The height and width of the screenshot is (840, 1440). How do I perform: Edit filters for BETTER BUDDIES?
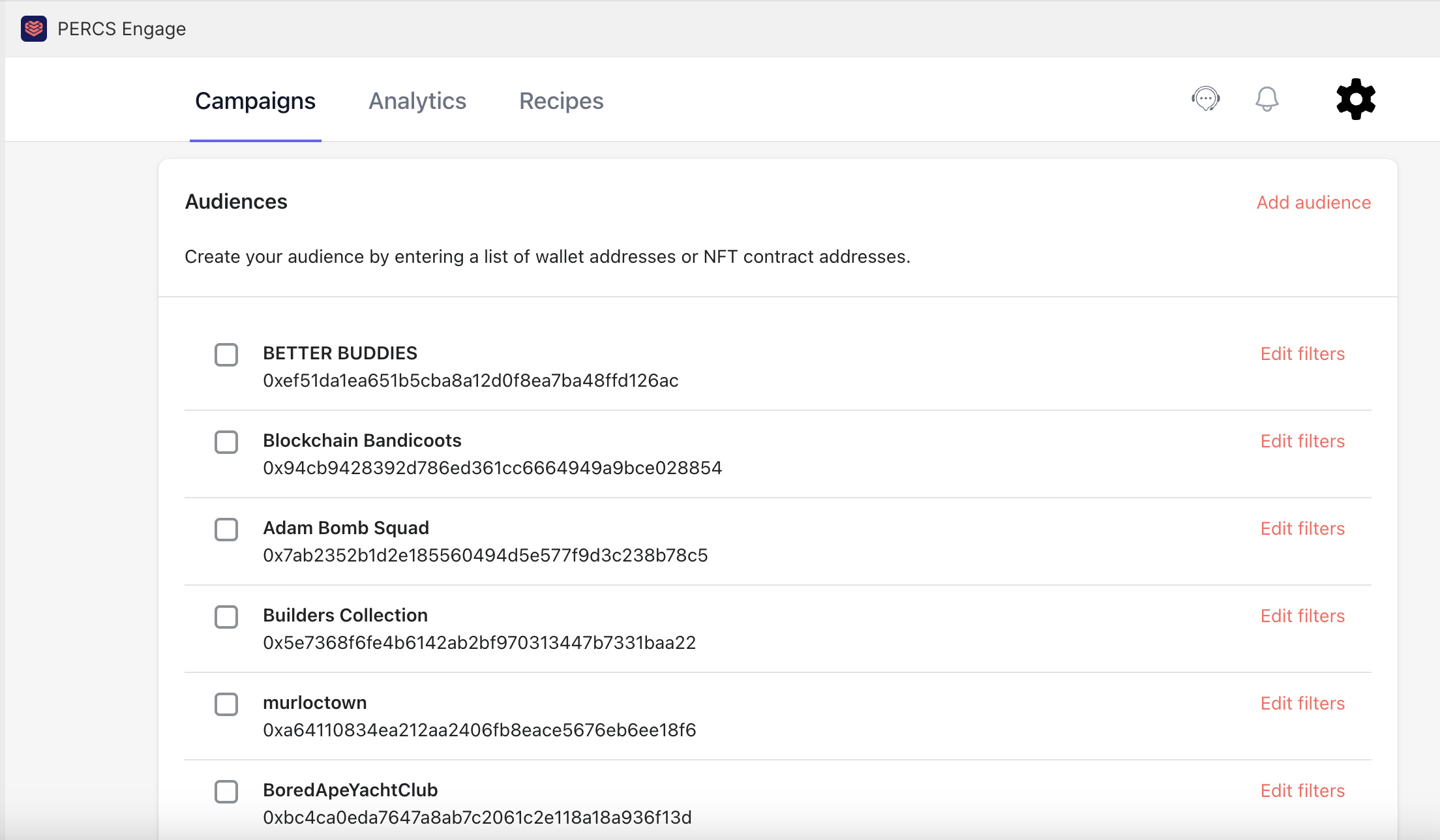pyautogui.click(x=1302, y=353)
